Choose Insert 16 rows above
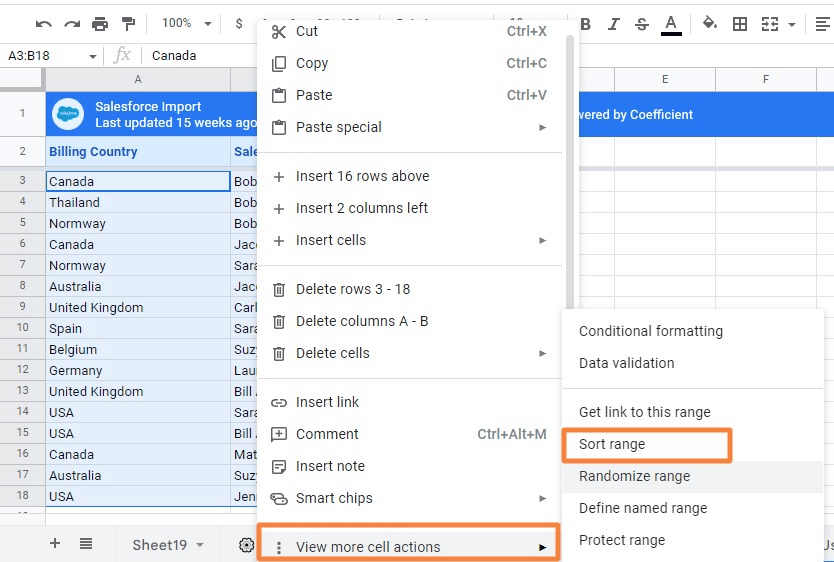This screenshot has width=834, height=562. click(x=409, y=177)
